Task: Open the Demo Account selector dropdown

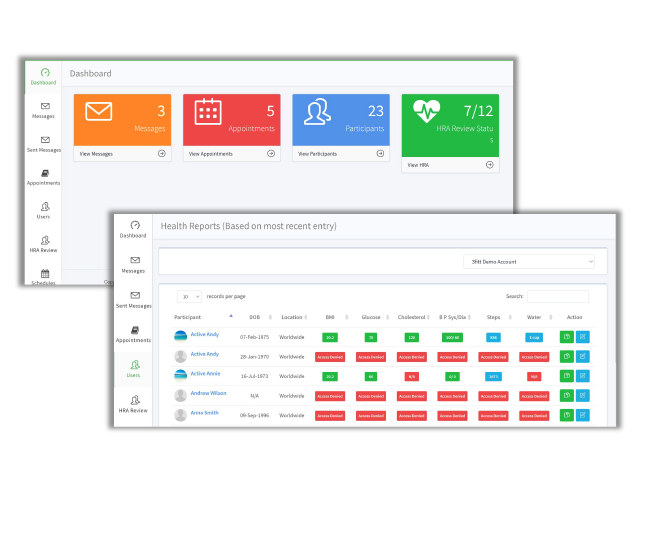Action: [529, 262]
